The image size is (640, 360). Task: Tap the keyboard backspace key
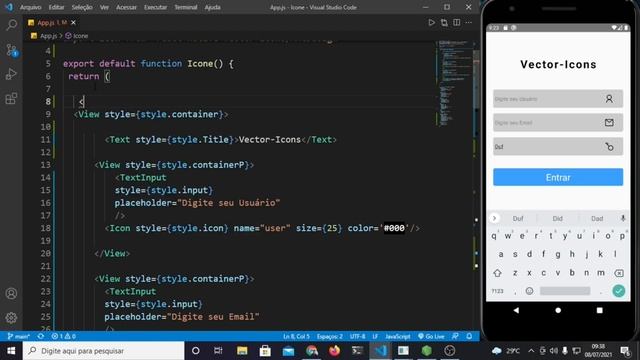(619, 273)
